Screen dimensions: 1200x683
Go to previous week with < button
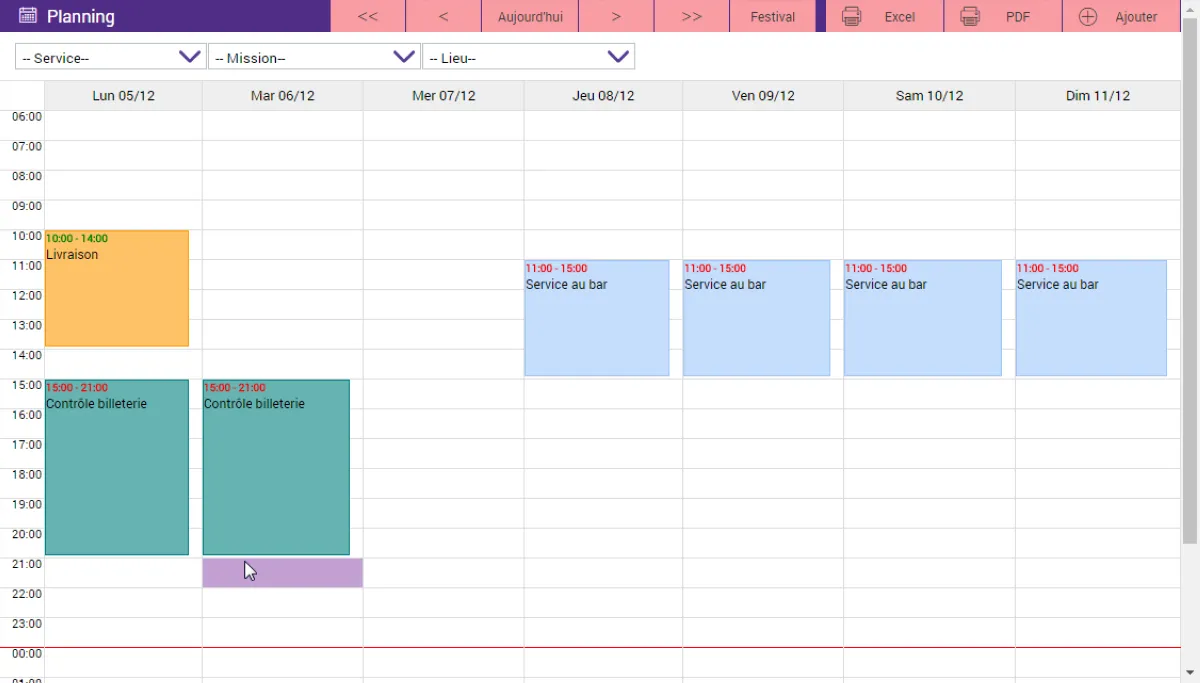tap(443, 16)
